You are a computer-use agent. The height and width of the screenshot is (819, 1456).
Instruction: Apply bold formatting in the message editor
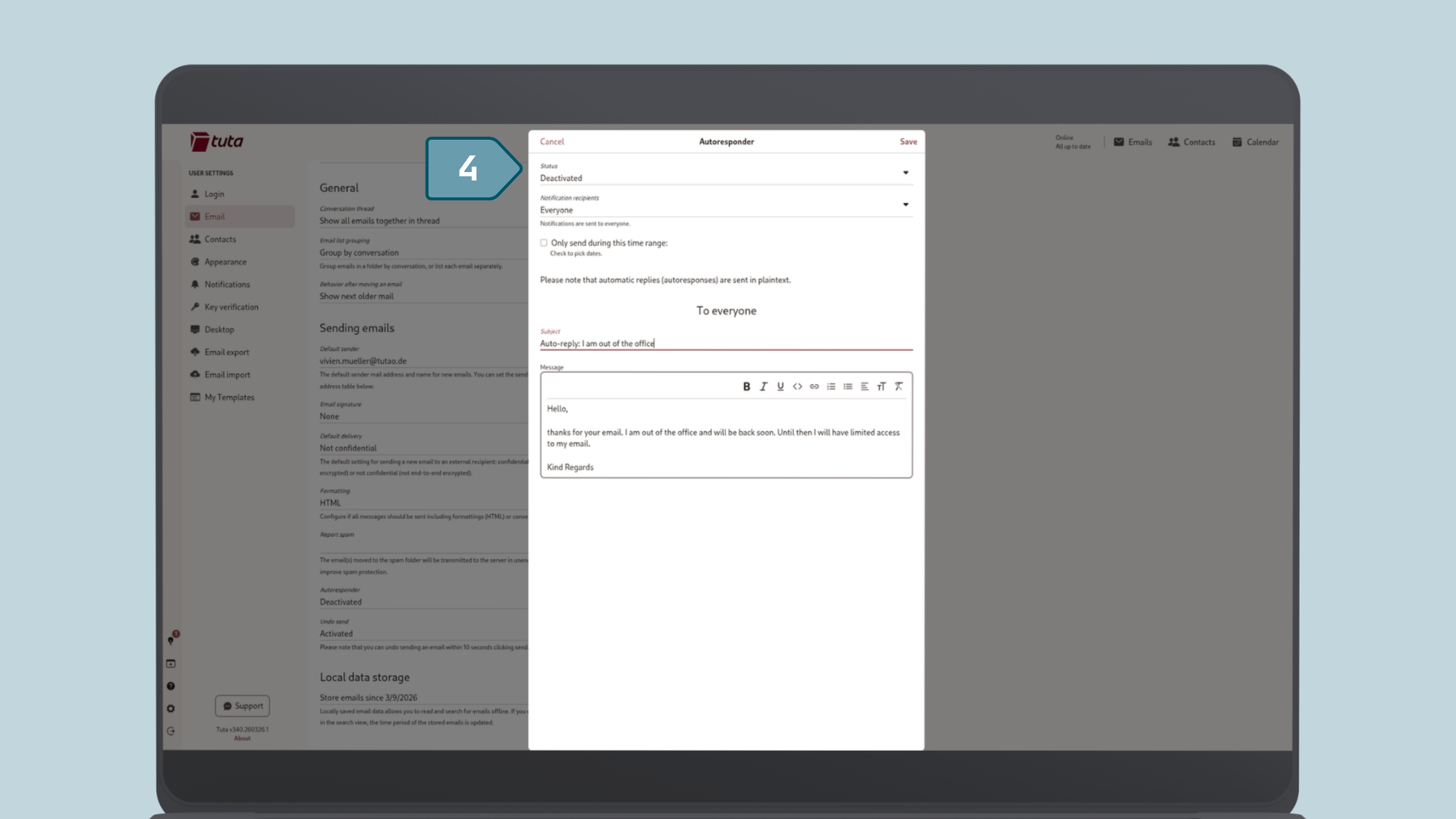[746, 386]
